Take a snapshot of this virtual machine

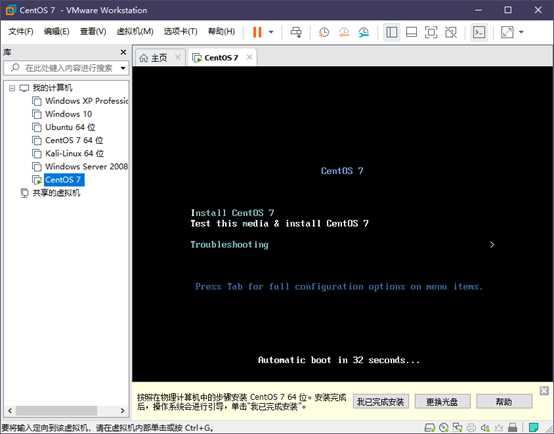[x=324, y=32]
